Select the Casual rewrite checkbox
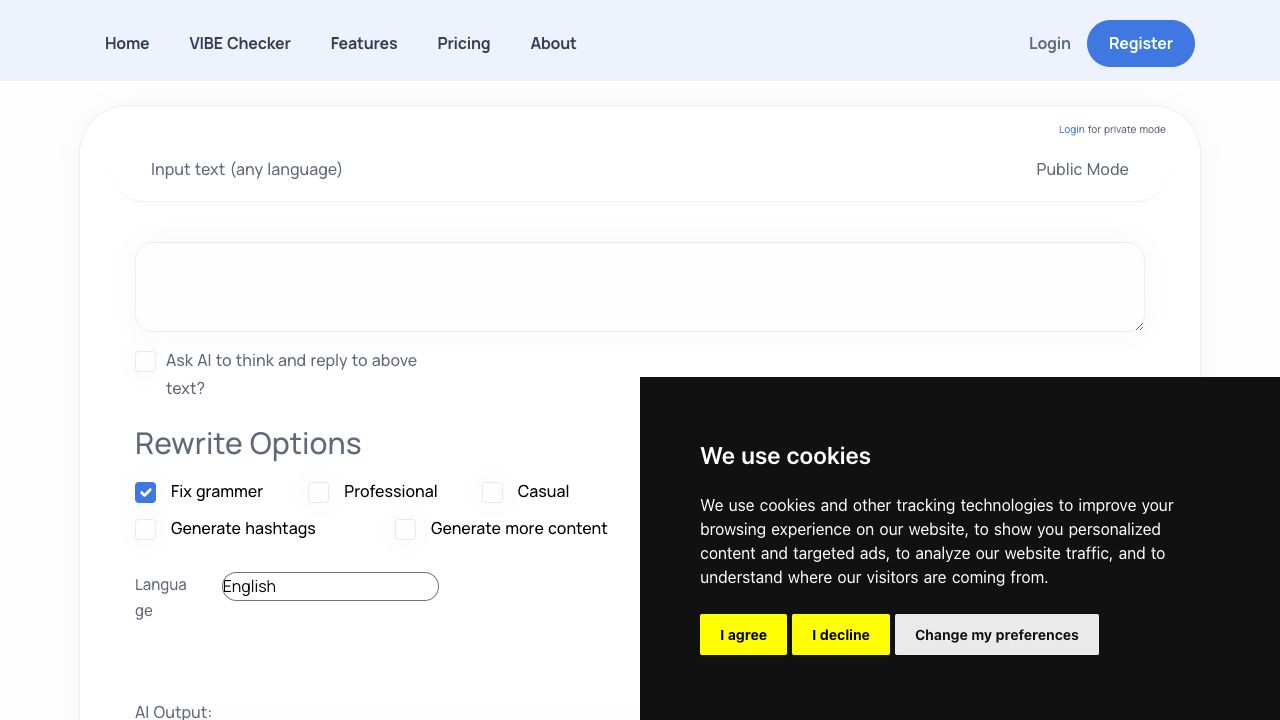This screenshot has width=1280, height=720. (492, 492)
